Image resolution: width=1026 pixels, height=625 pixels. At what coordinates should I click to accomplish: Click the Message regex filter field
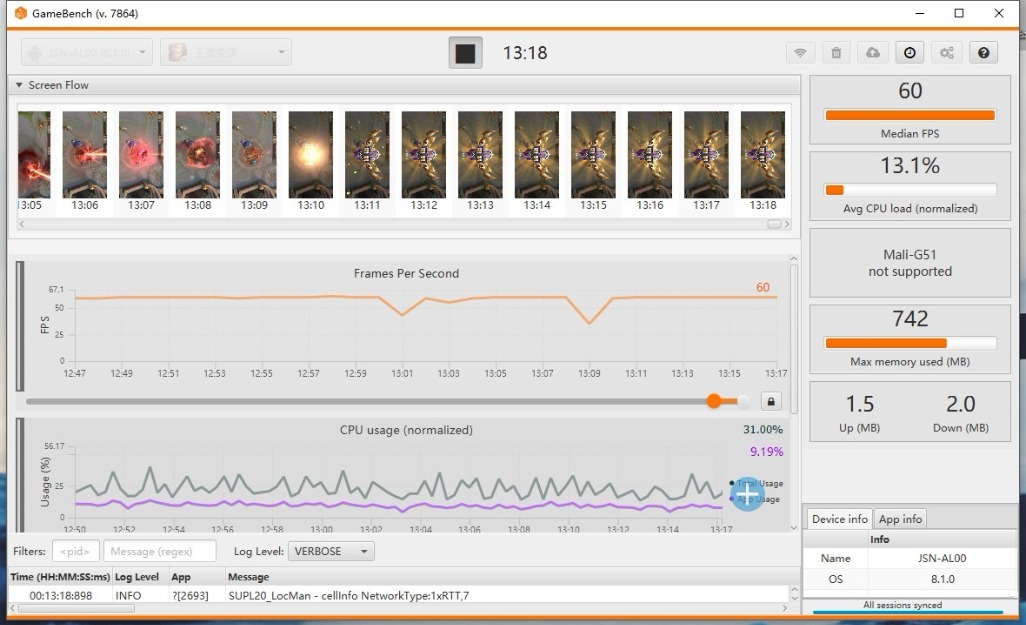(x=160, y=551)
